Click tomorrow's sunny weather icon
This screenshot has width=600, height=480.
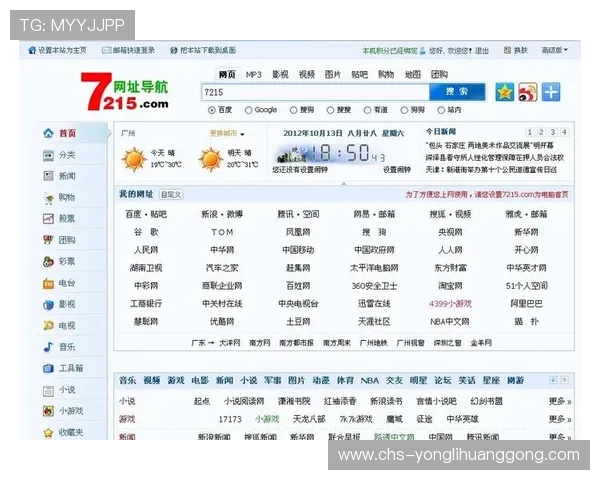tap(210, 159)
